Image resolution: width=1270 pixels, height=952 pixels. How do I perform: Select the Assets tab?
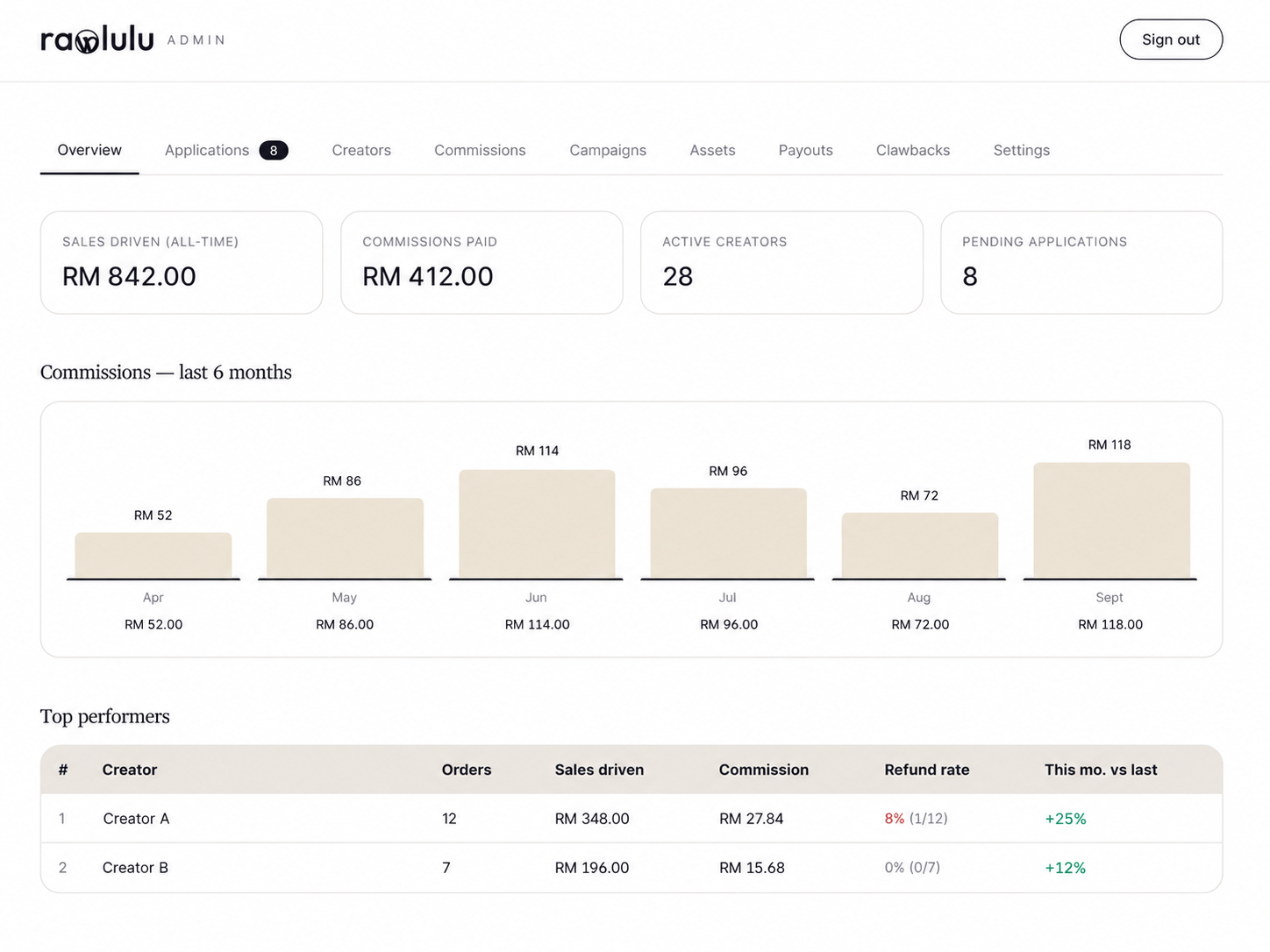point(712,150)
